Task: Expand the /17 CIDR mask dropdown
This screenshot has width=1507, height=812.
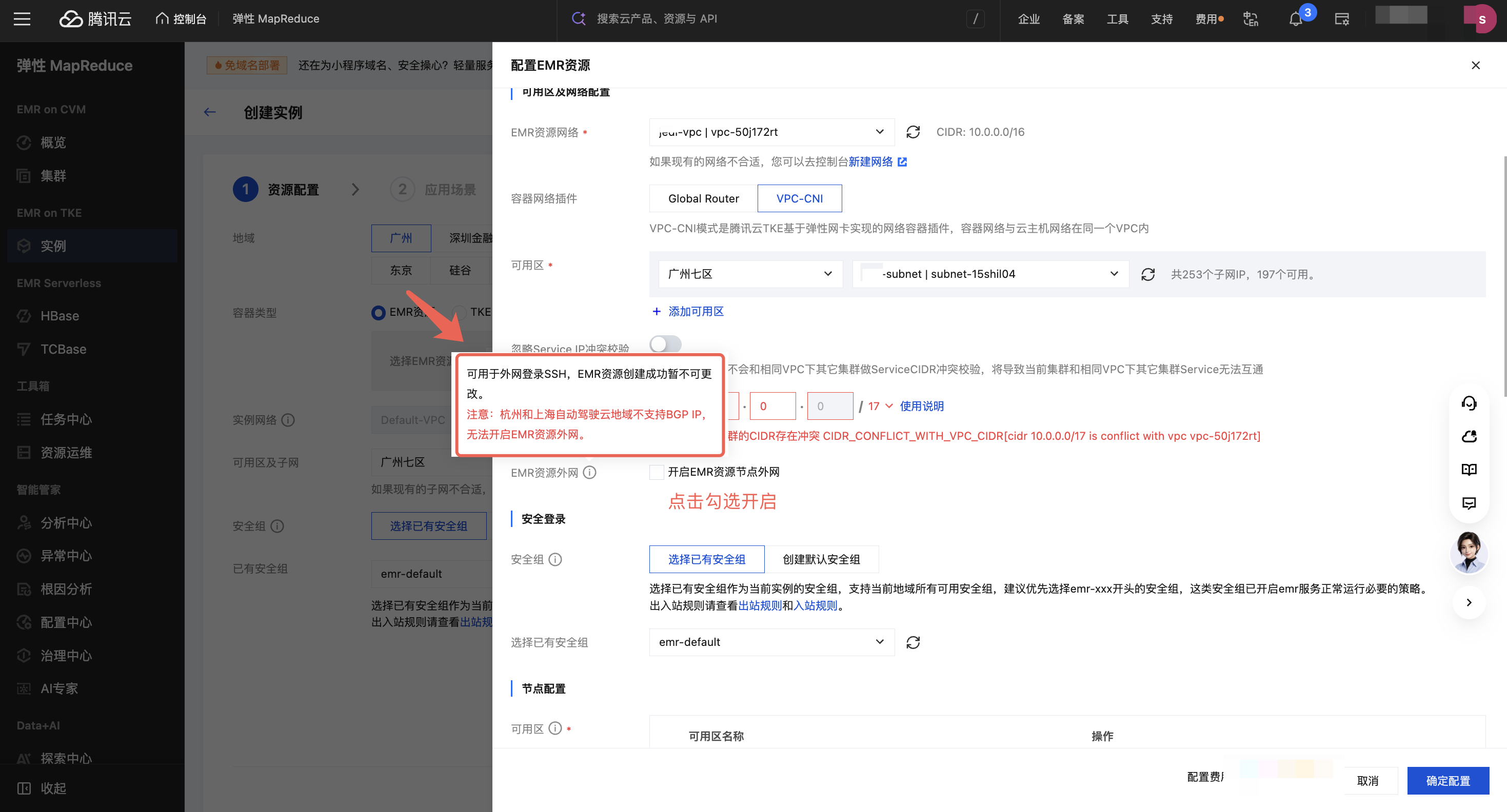Action: pyautogui.click(x=880, y=405)
